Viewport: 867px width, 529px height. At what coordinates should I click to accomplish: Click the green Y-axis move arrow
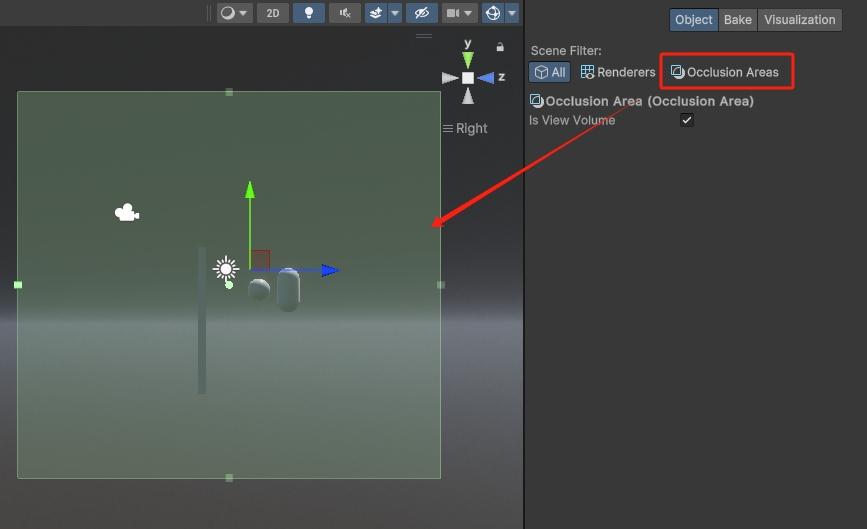coord(250,190)
